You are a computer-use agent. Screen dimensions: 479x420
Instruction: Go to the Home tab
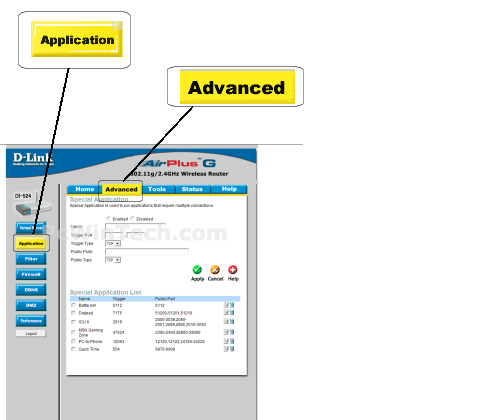(85, 189)
